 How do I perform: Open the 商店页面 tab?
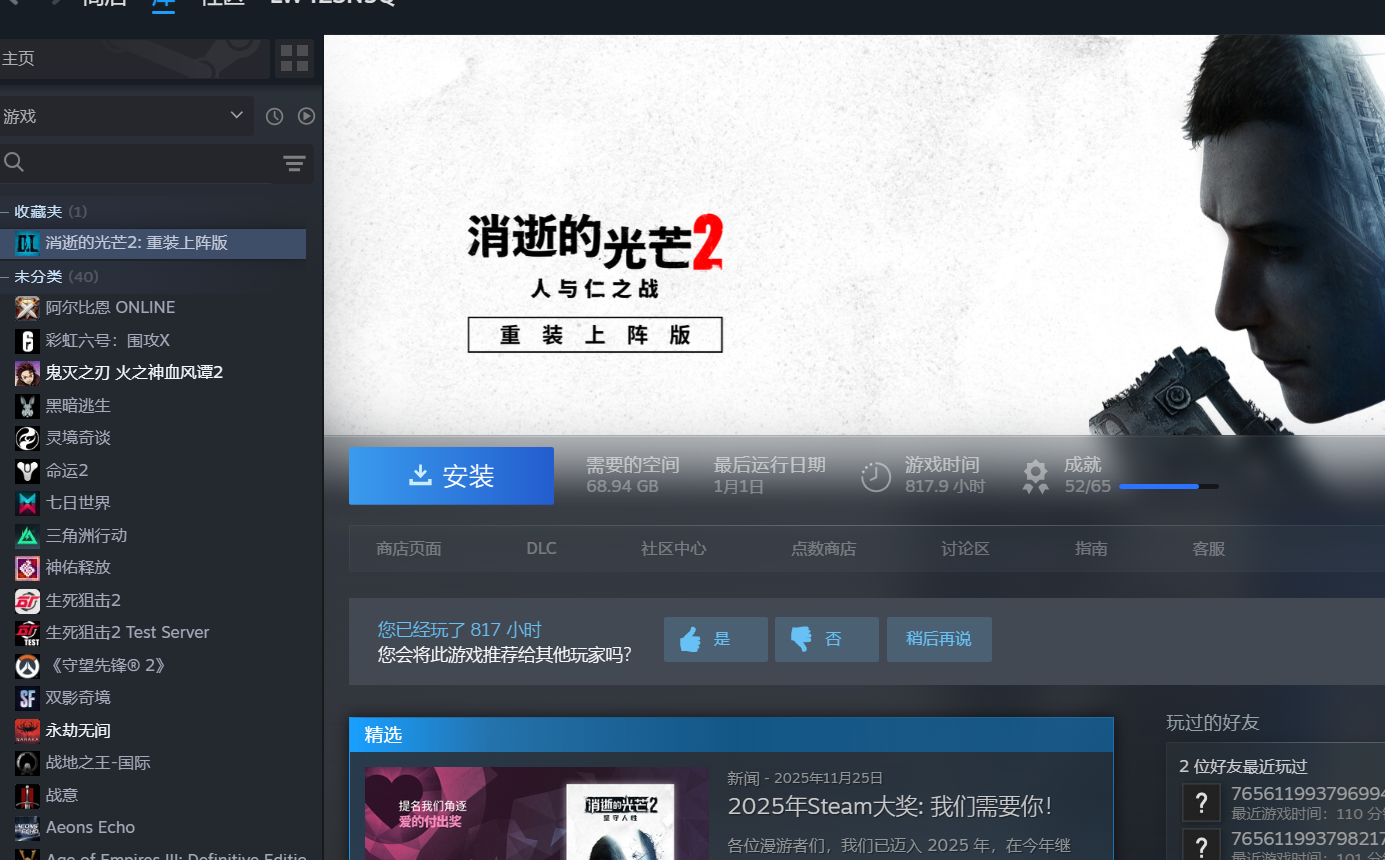[409, 549]
